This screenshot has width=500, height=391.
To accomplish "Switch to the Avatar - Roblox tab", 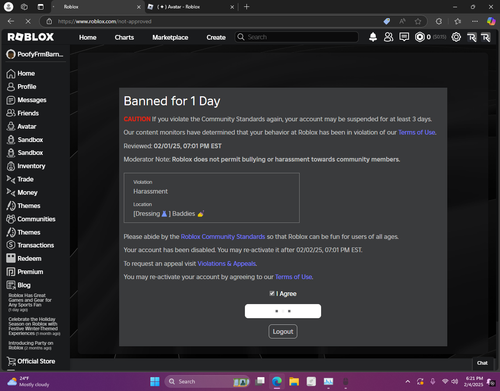I will click(191, 7).
